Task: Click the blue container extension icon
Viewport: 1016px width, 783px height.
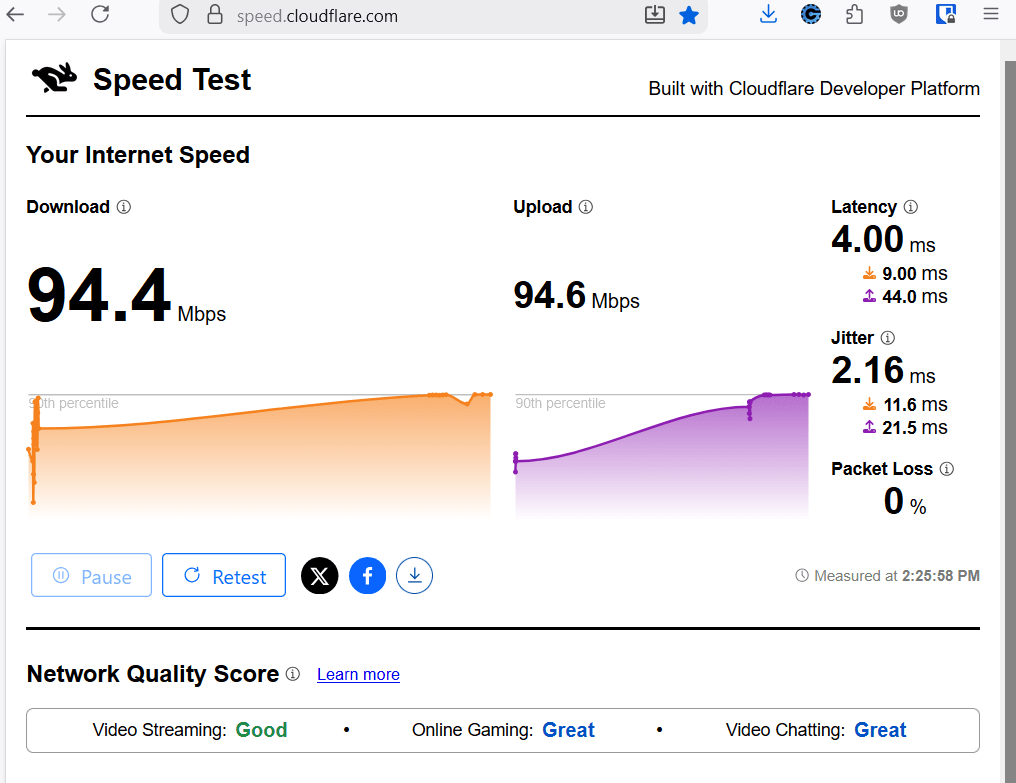Action: pyautogui.click(x=945, y=14)
